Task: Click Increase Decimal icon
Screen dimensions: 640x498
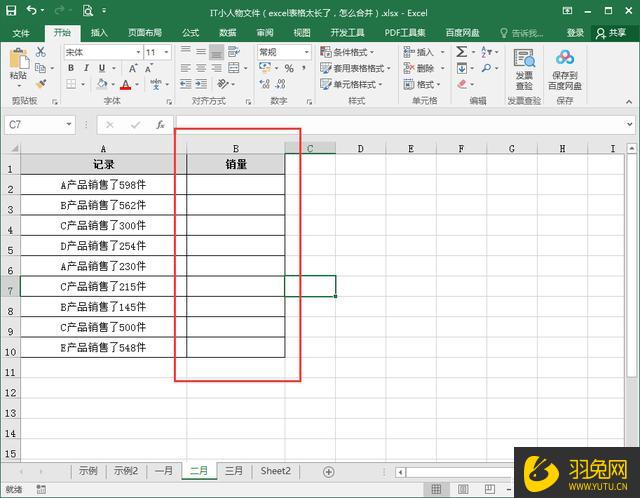Action: click(264, 84)
